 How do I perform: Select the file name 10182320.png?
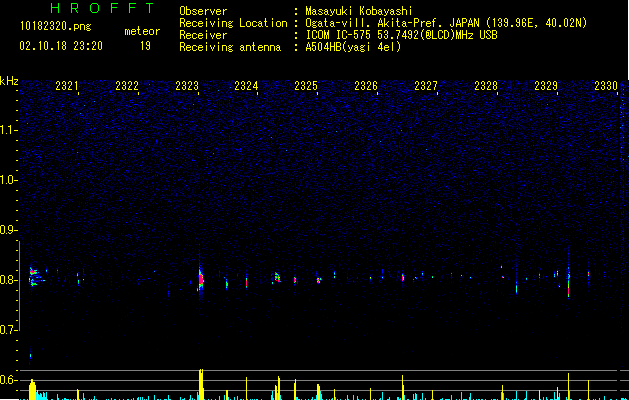[x=56, y=26]
